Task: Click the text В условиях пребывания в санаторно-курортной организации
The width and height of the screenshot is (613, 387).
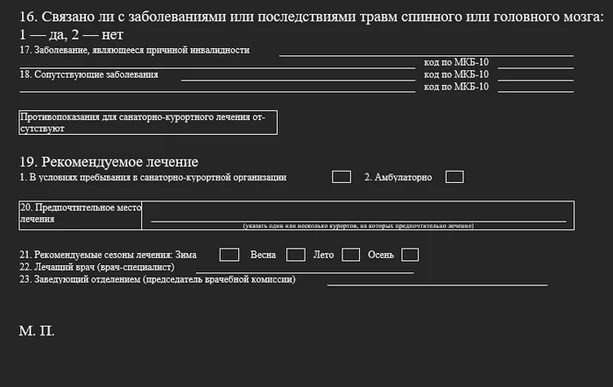Action: click(158, 177)
